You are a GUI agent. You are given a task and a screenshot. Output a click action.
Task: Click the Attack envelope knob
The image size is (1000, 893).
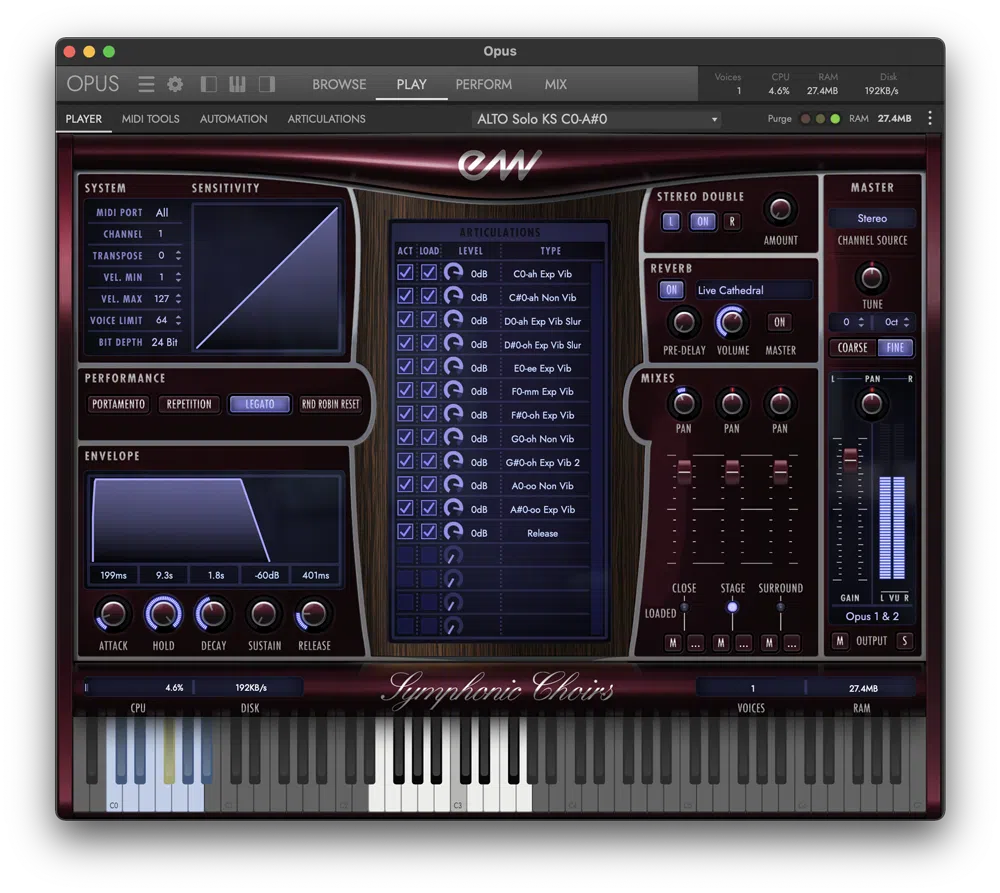(113, 614)
